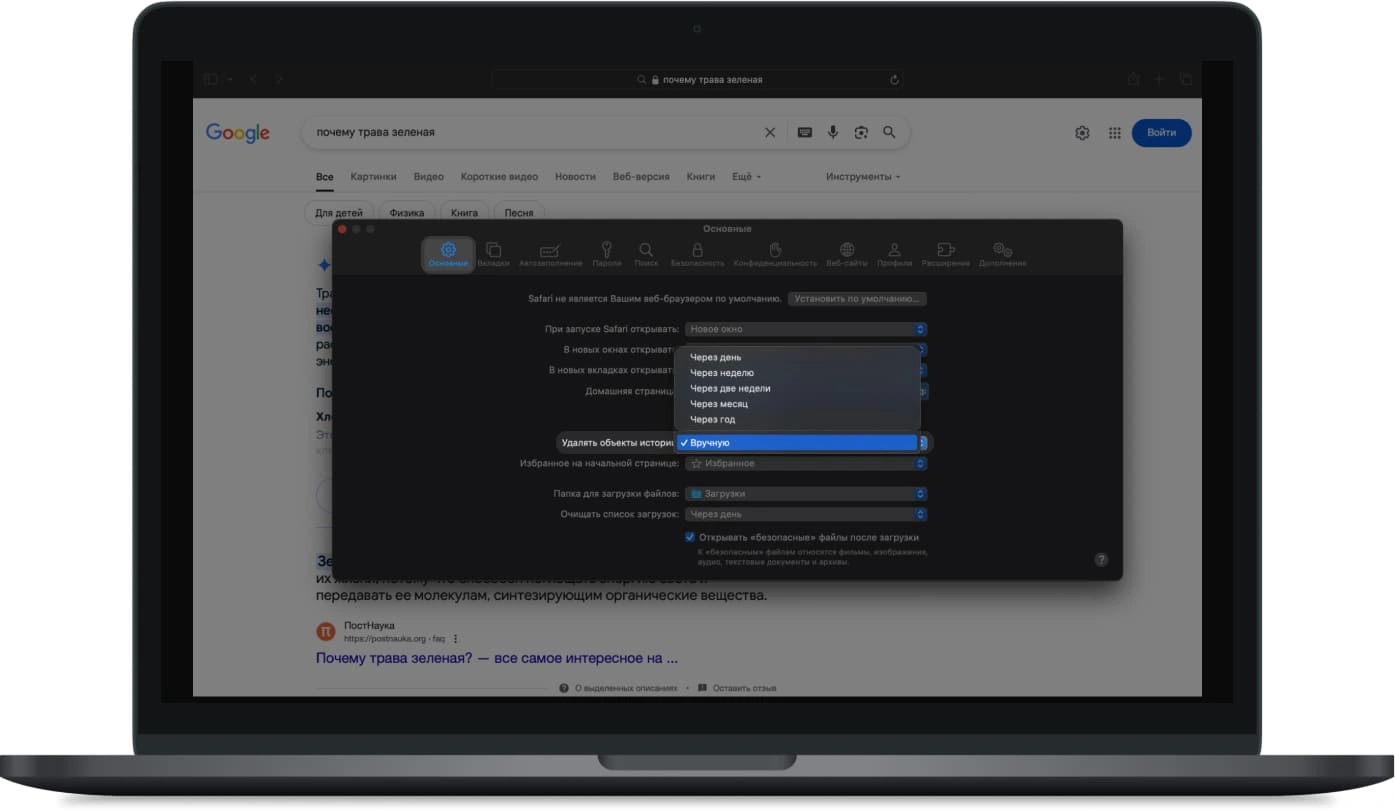This screenshot has width=1395, height=812.
Task: Open the Автозаполнение settings tab
Action: point(550,254)
